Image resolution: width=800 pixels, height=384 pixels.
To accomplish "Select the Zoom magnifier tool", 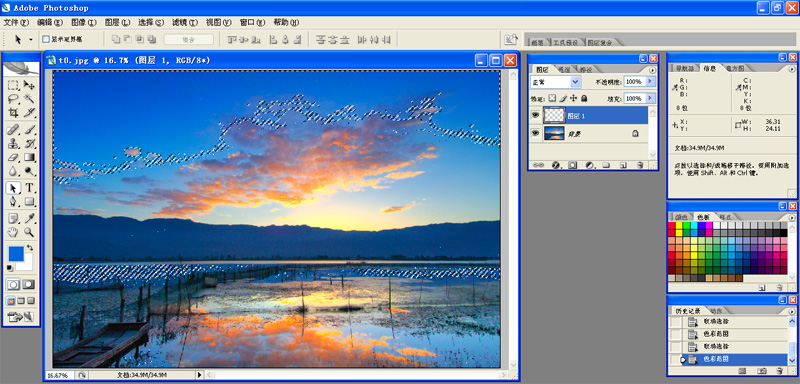I will pyautogui.click(x=29, y=232).
